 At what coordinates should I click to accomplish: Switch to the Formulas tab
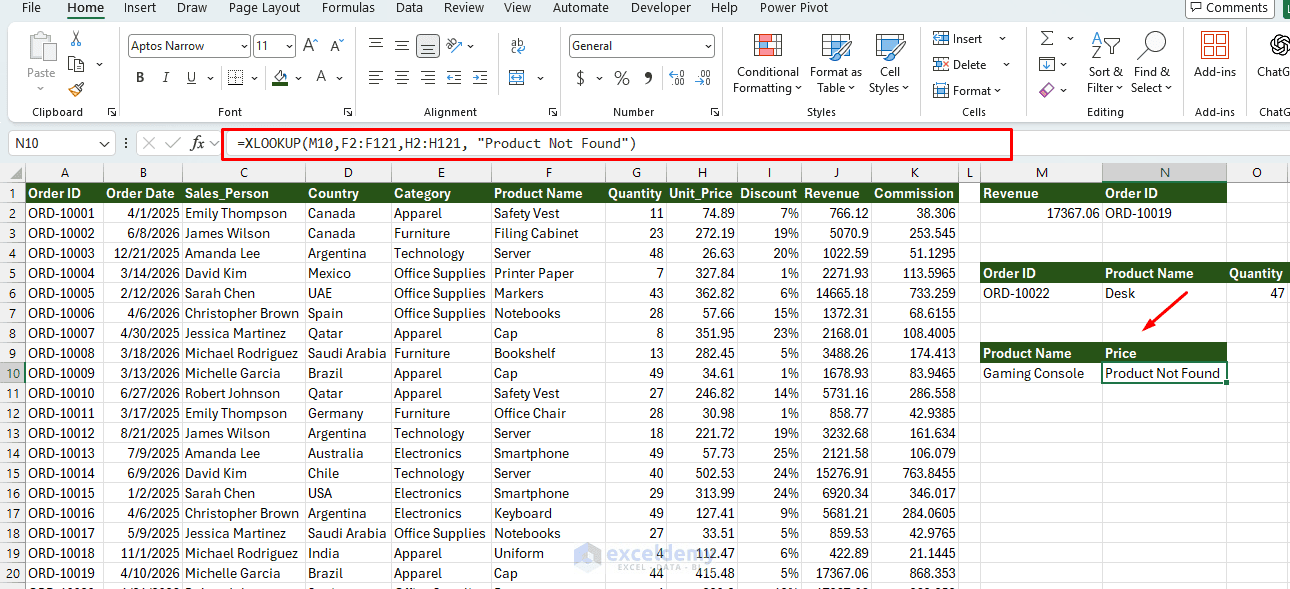pos(348,8)
